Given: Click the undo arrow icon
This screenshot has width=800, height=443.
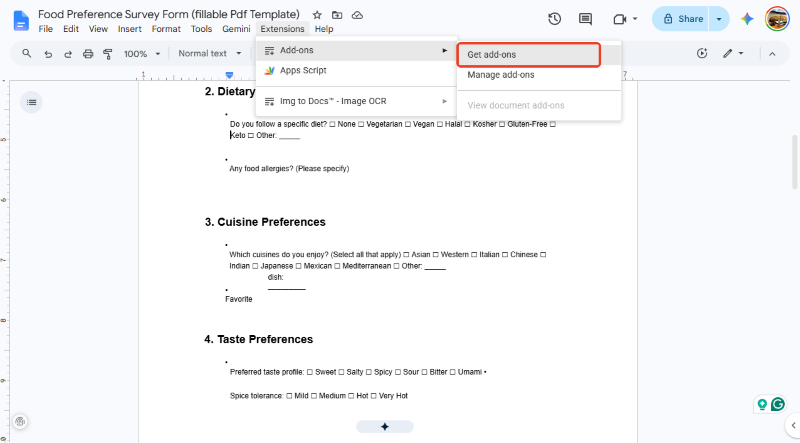Looking at the screenshot, I should click(x=48, y=54).
